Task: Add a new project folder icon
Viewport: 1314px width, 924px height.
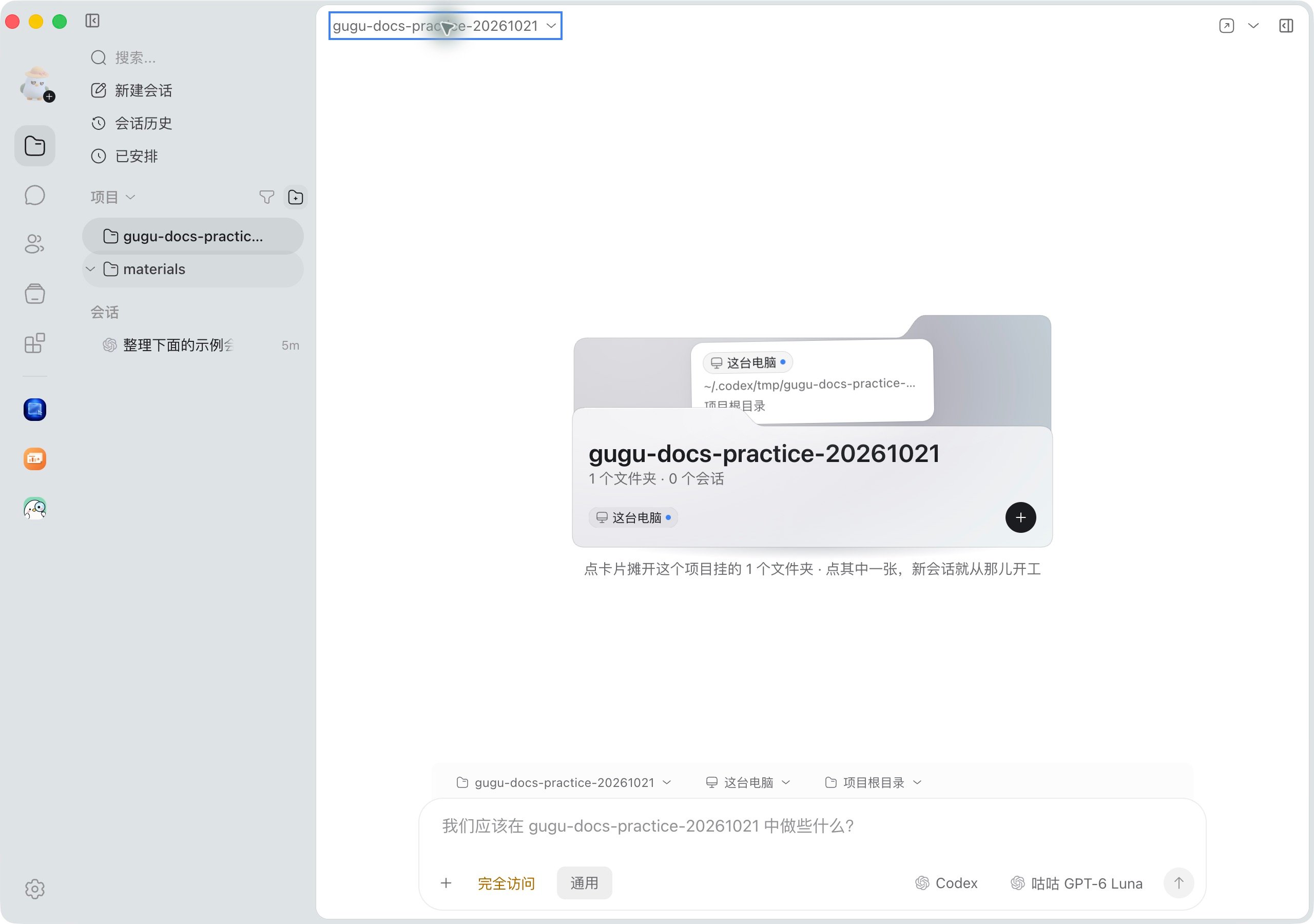Action: coord(296,198)
